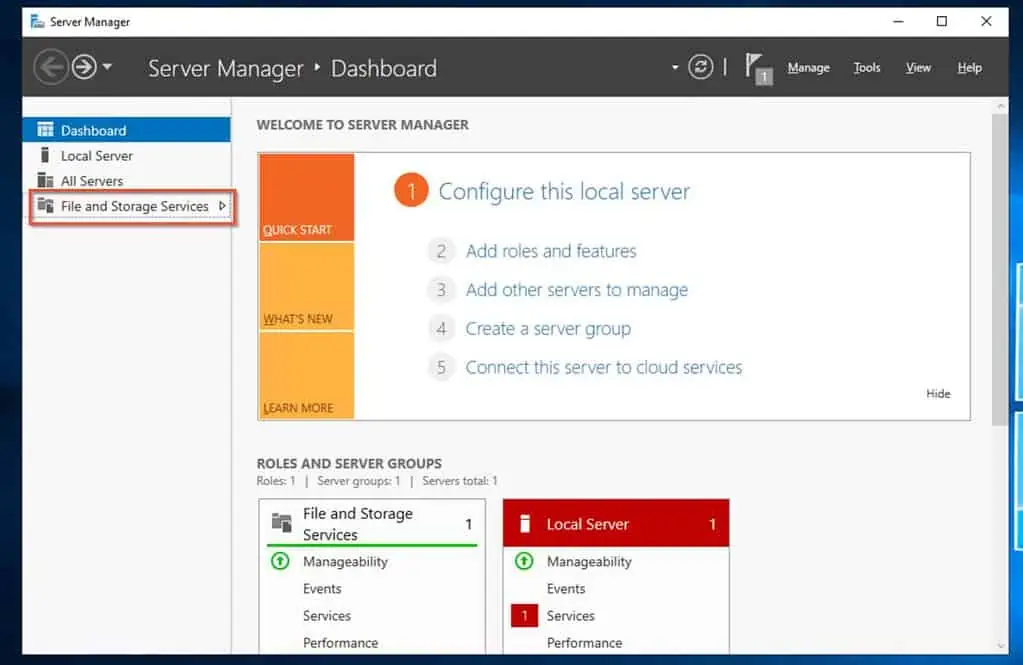
Task: Click Create a server group link
Action: coord(548,328)
